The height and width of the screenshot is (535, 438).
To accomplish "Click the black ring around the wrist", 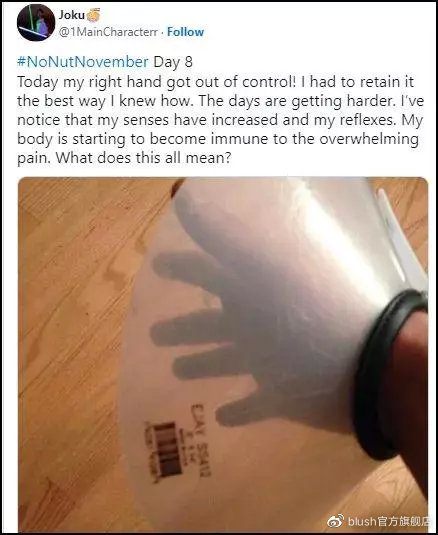I will (x=389, y=374).
